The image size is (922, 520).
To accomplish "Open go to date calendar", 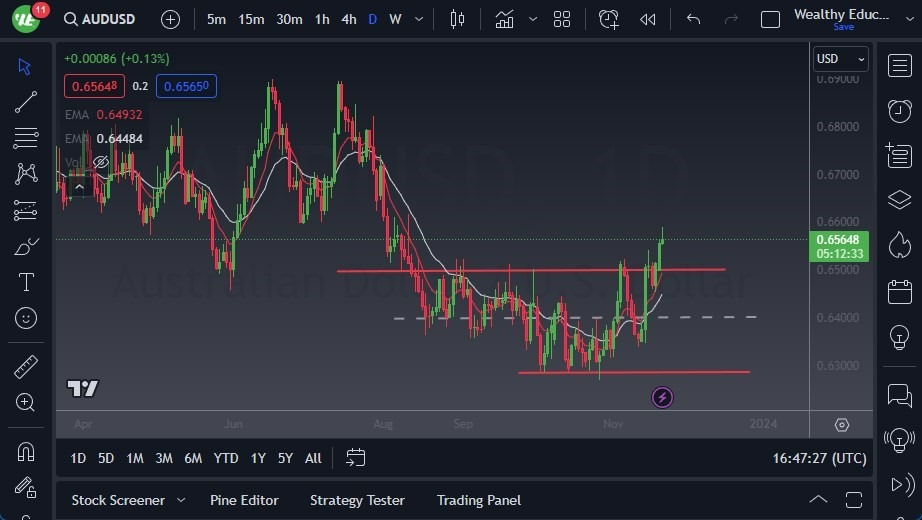I will (356, 458).
